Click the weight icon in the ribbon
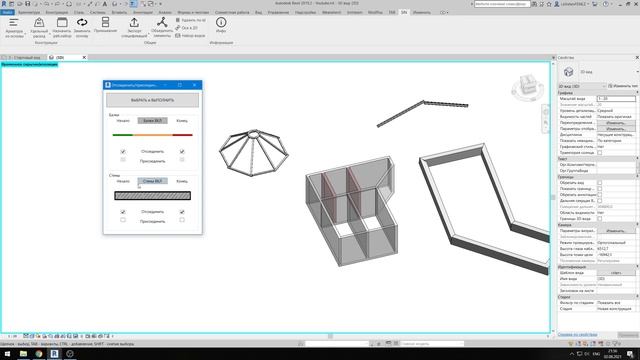 [39, 22]
